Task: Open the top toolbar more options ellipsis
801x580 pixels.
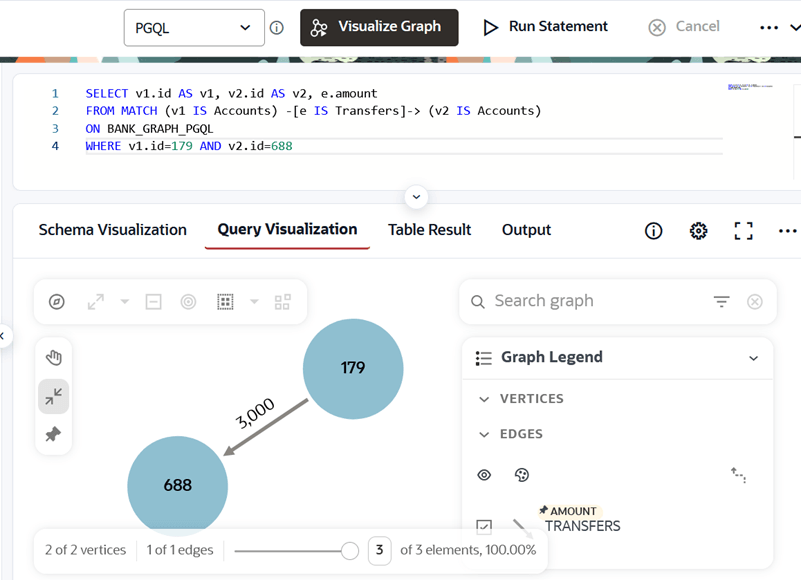Action: (769, 28)
